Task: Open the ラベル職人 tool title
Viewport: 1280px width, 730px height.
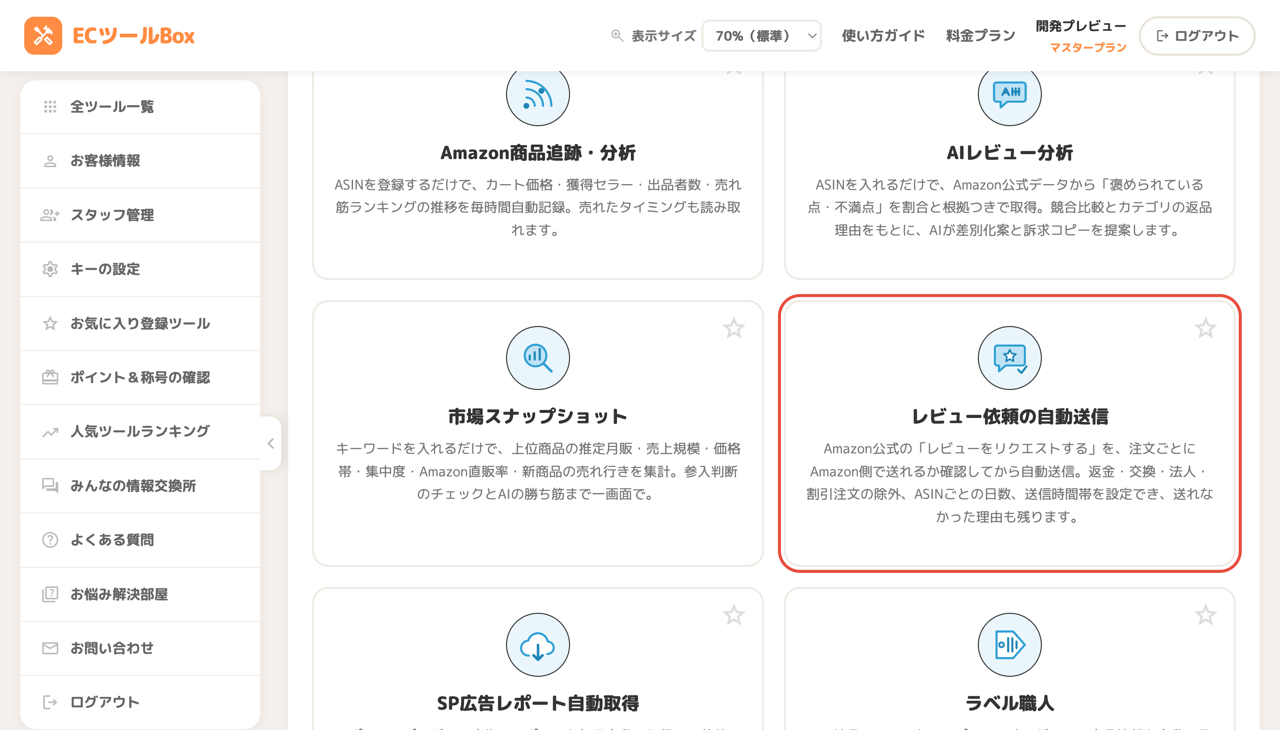Action: coord(1010,703)
